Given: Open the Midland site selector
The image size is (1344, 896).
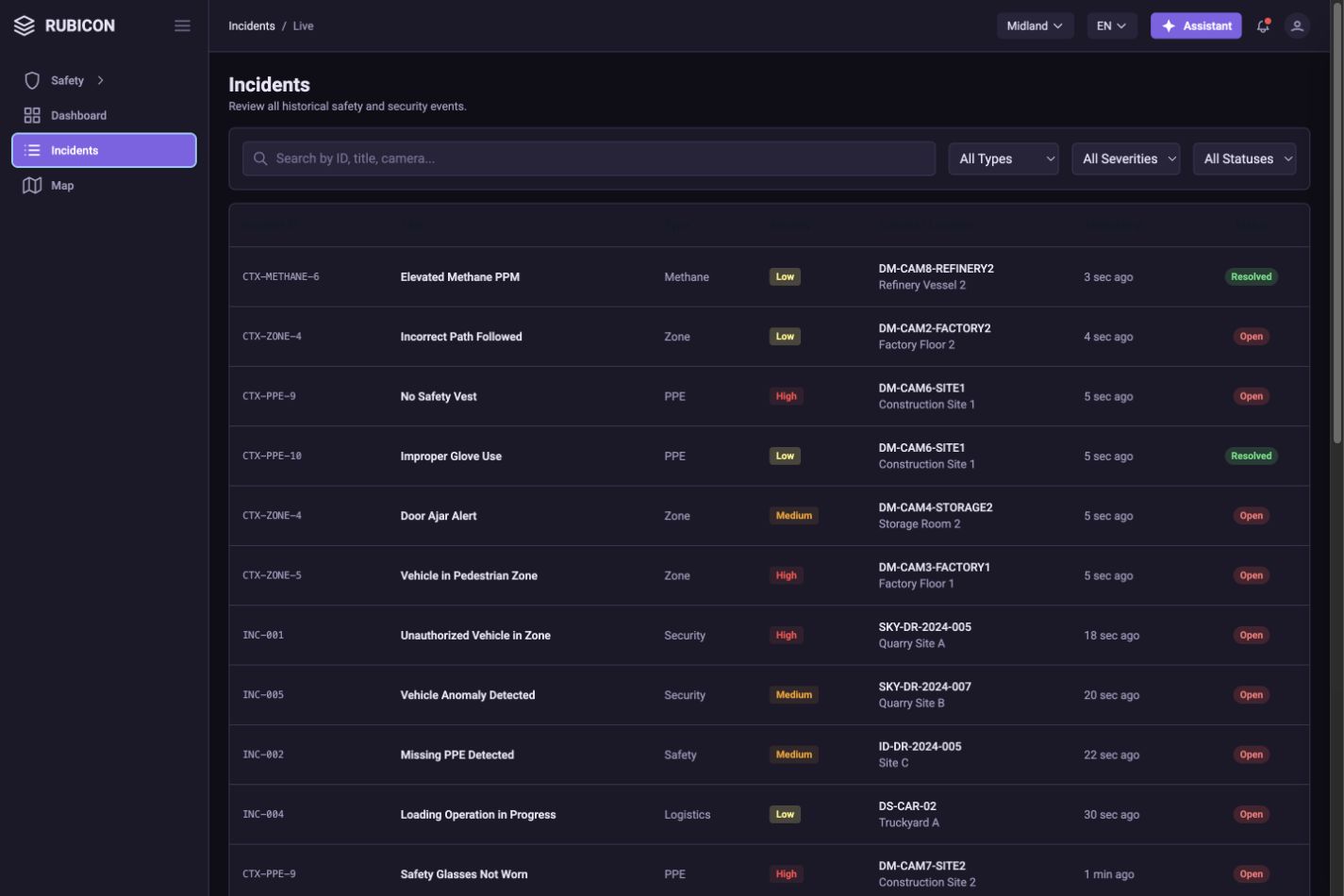Looking at the screenshot, I should coord(1035,25).
